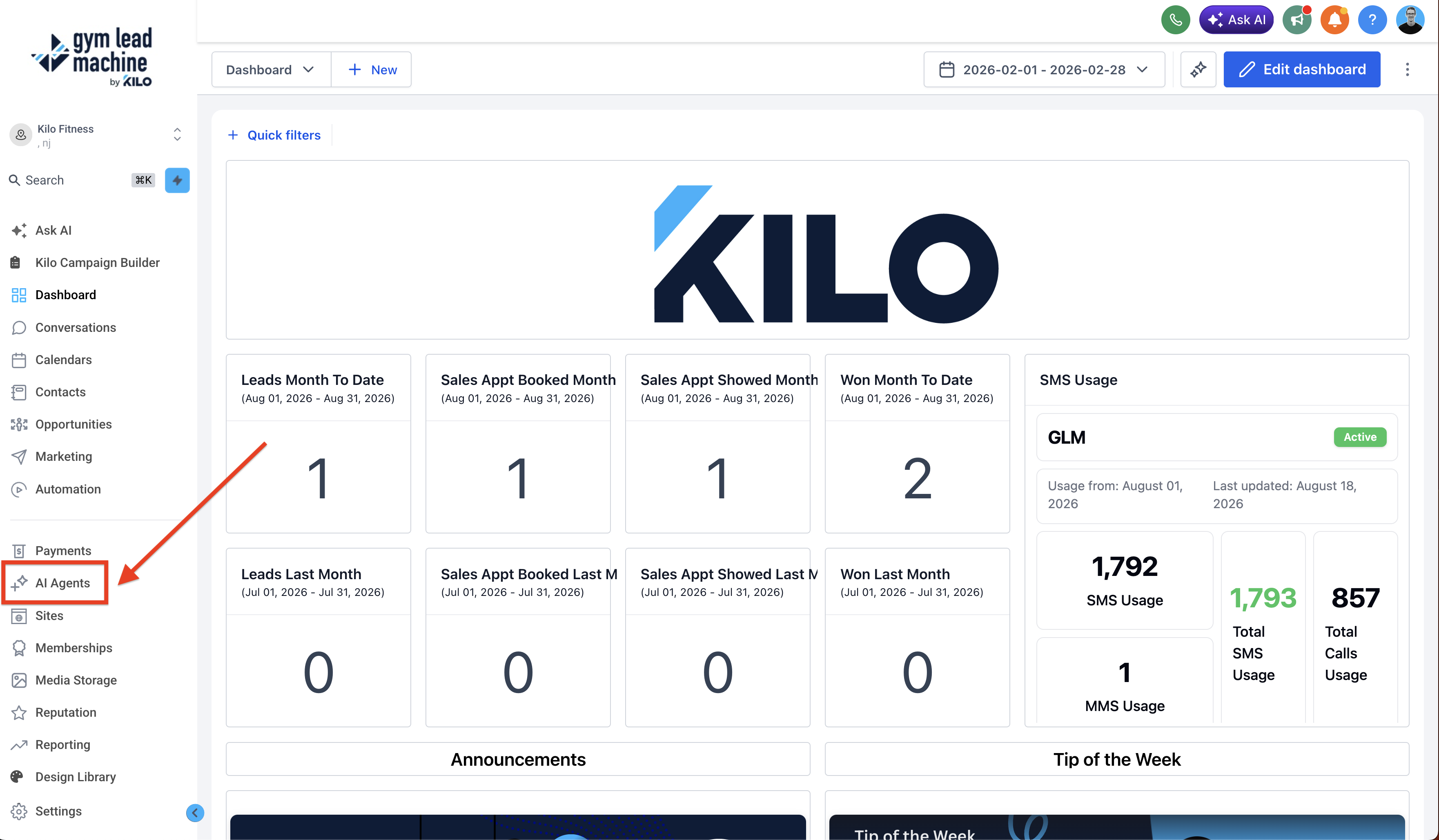Click the Contacts icon in sidebar
Viewport: 1439px width, 840px height.
19,392
